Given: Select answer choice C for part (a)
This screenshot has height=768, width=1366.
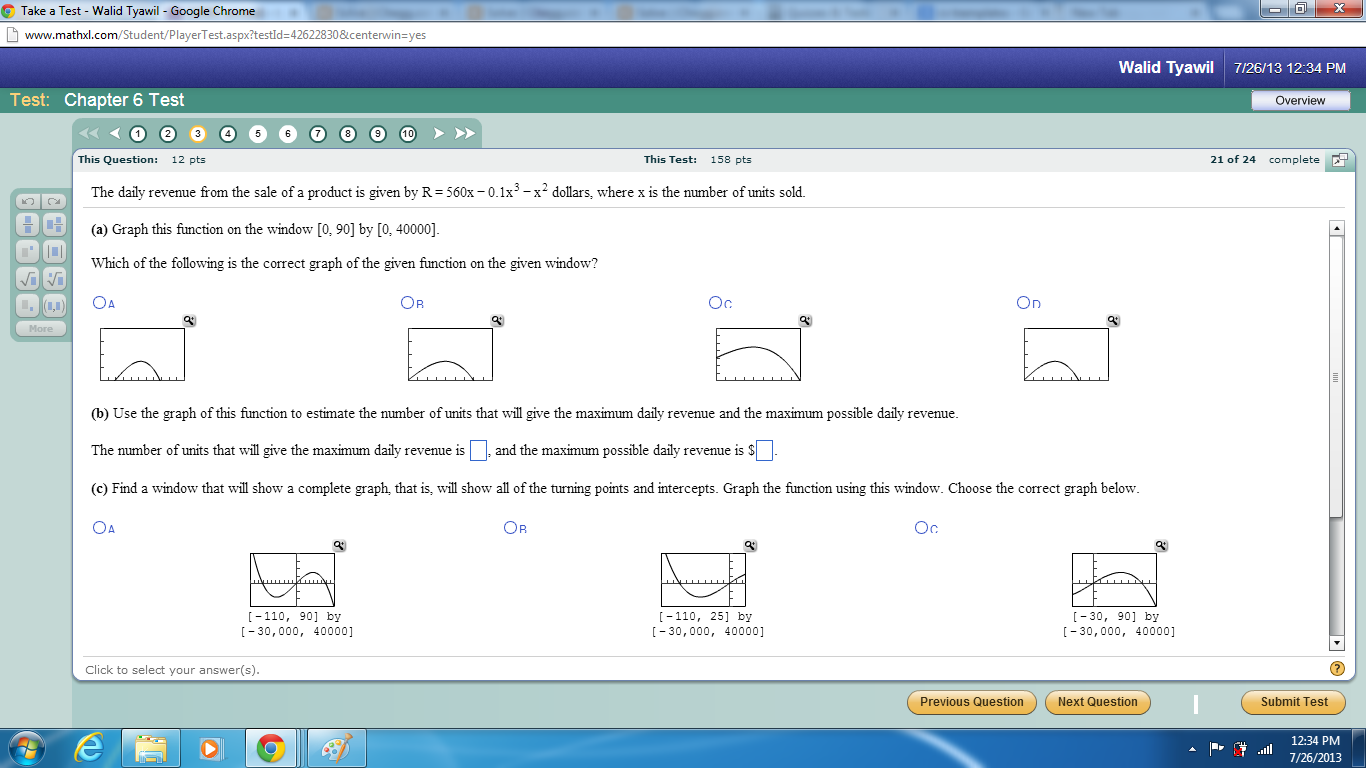Looking at the screenshot, I should click(x=715, y=301).
